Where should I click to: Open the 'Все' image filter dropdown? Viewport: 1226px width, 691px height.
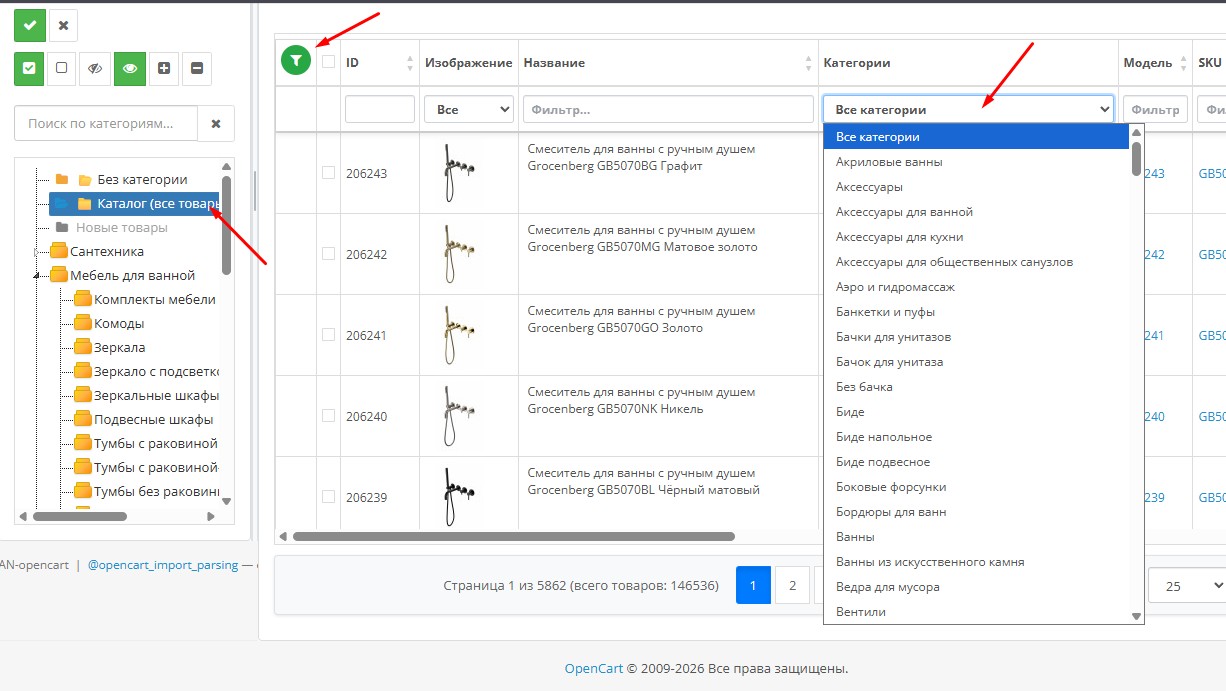468,109
